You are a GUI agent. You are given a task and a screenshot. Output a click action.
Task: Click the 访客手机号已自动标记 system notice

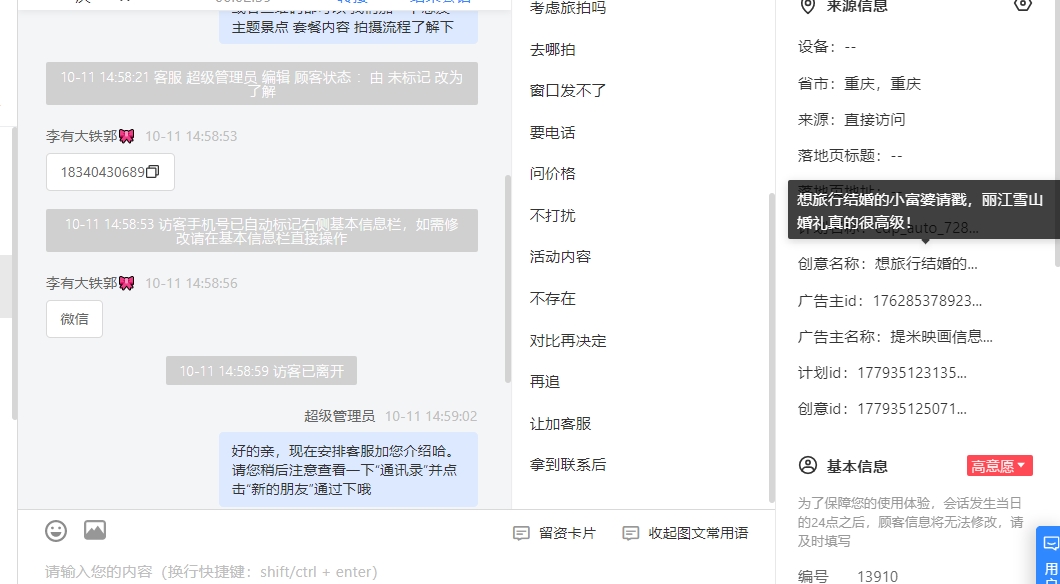tap(262, 230)
